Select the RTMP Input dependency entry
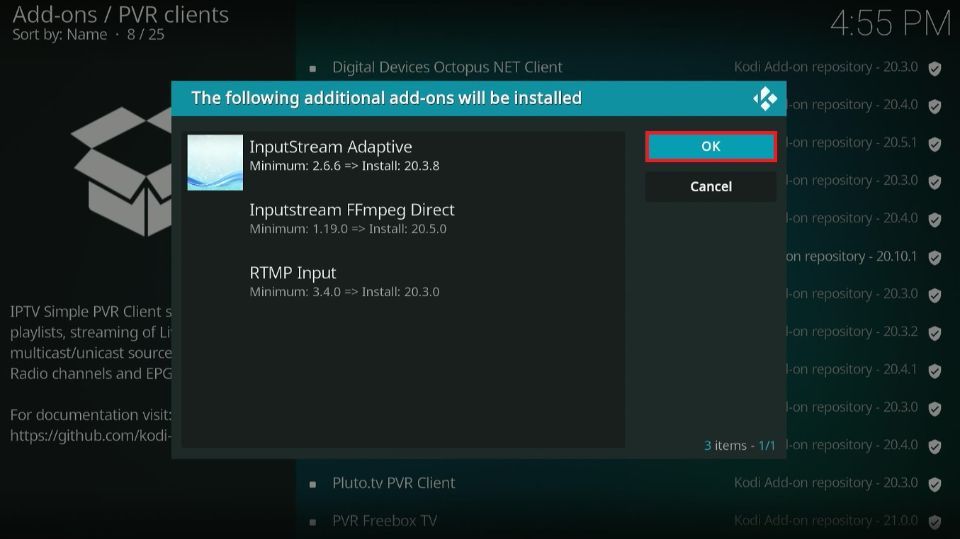Image resolution: width=960 pixels, height=539 pixels. click(404, 282)
